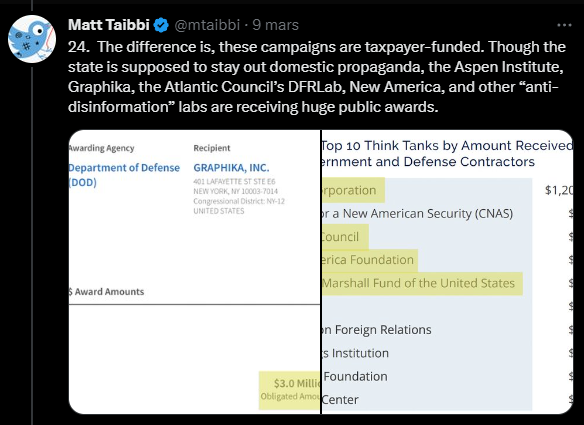Open the tweet's three-dot more menu
Viewport: 584px width, 425px height.
point(564,25)
